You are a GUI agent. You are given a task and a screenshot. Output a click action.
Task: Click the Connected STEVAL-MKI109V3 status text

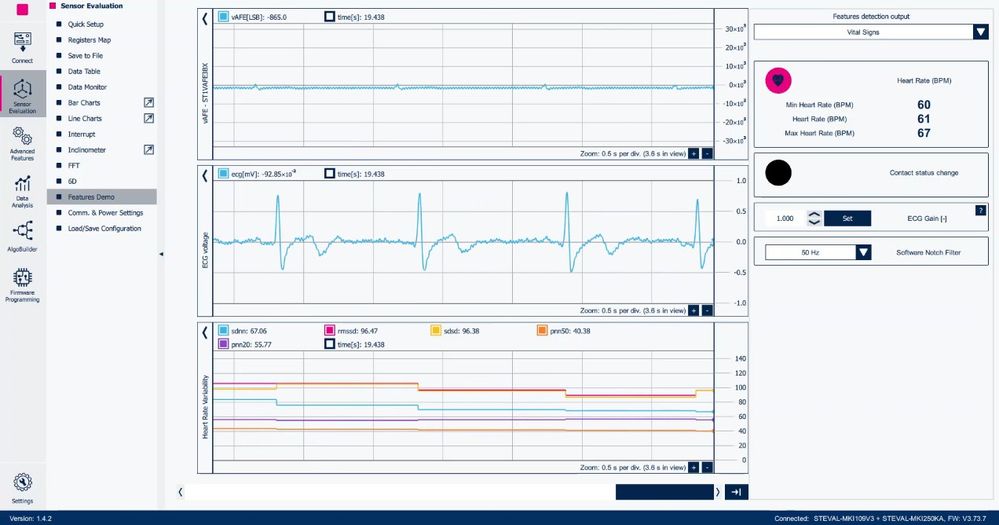[880, 519]
